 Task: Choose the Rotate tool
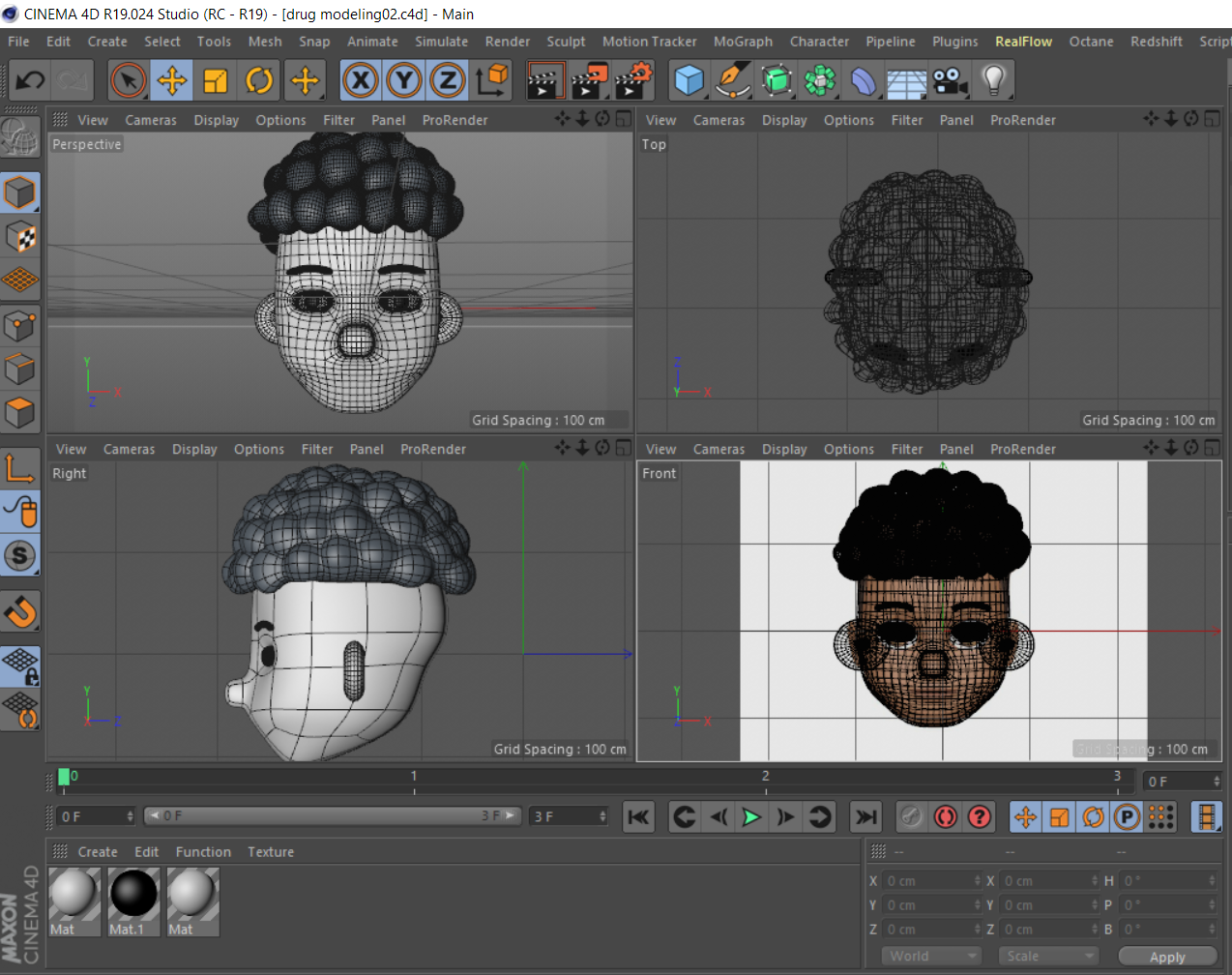259,80
